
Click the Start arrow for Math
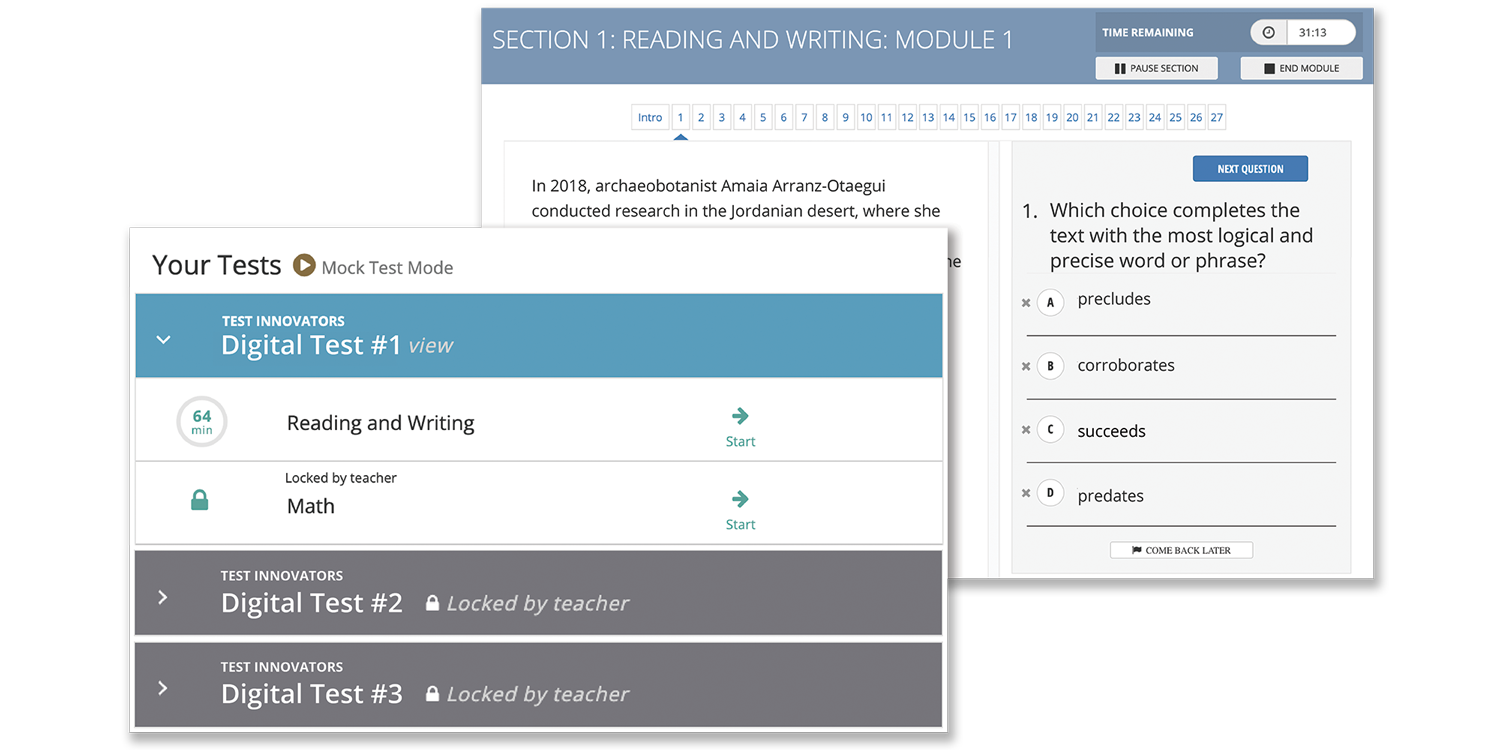740,499
